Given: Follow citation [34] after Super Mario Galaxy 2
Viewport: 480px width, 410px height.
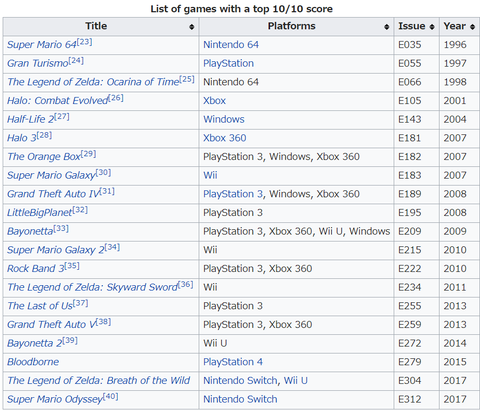Looking at the screenshot, I should click(x=112, y=247).
